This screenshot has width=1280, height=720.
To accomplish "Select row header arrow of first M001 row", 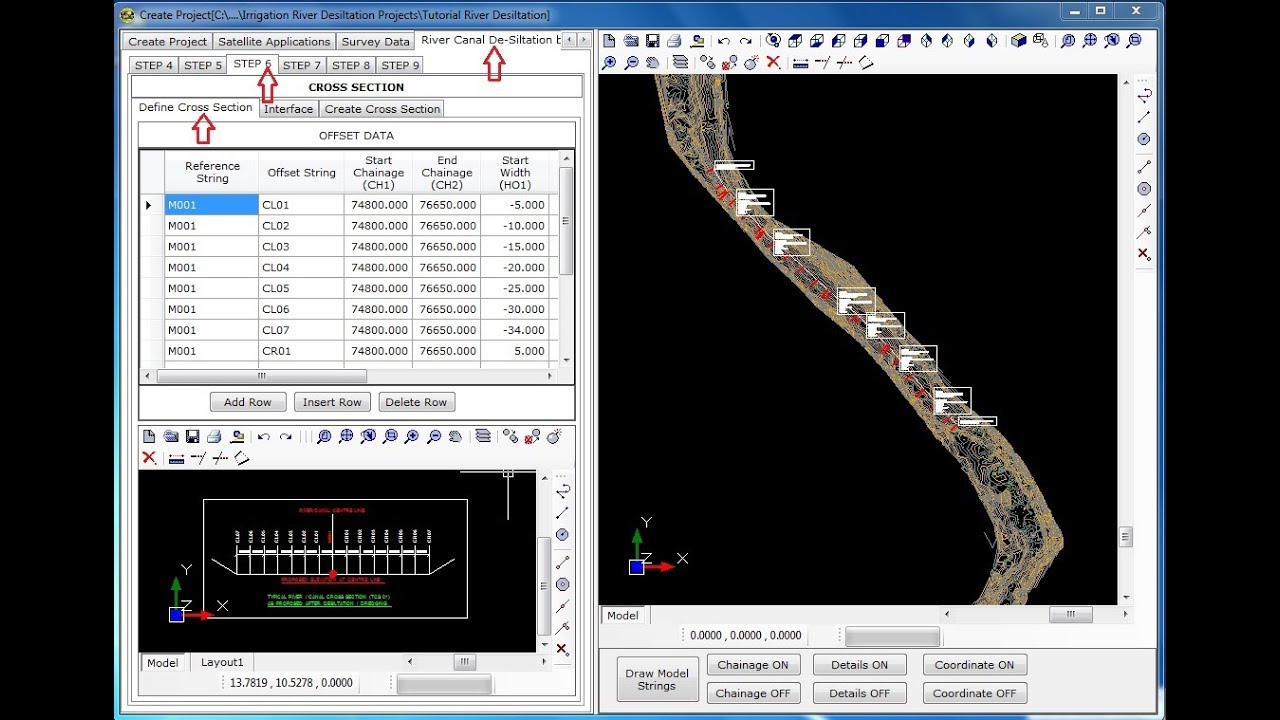I will tap(151, 205).
